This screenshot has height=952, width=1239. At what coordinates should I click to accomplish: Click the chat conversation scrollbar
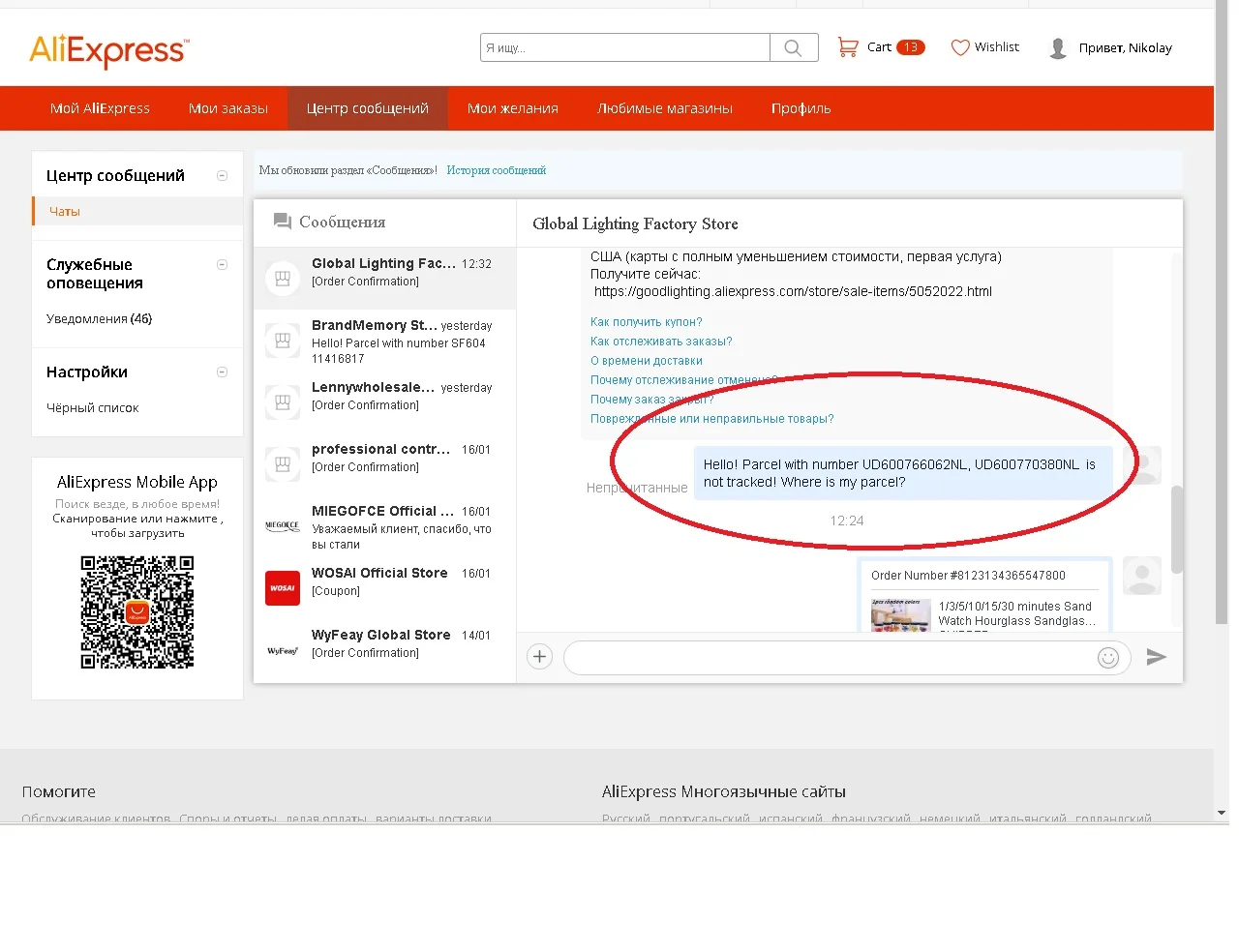1177,529
